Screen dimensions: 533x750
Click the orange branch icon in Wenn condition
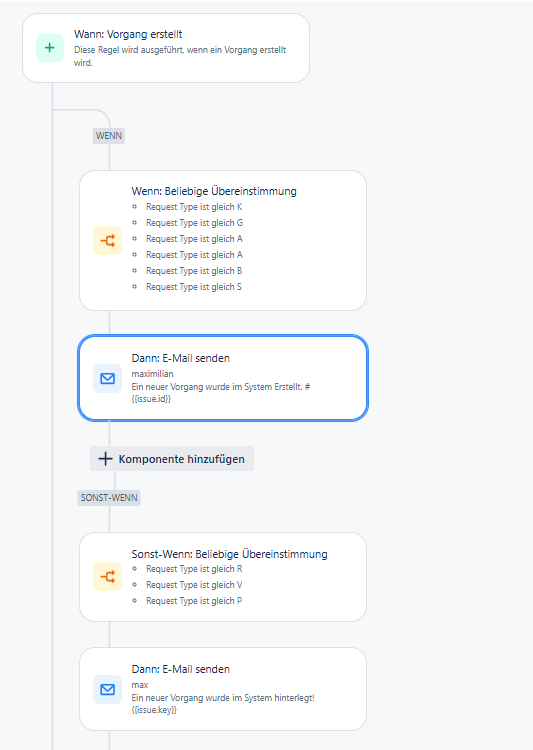click(108, 241)
